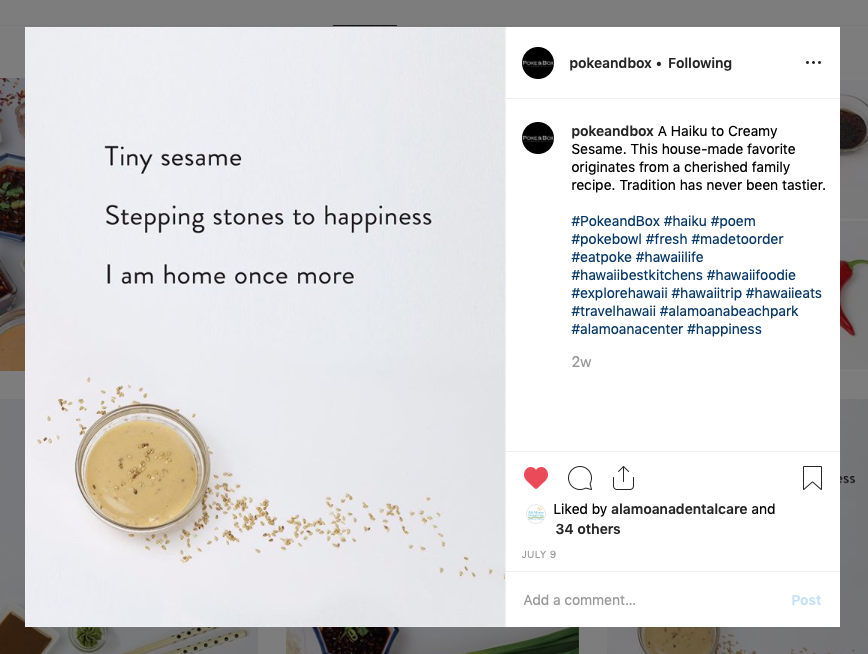Click the pokeandbox avatar beside the caption
868x654 pixels.
click(538, 138)
